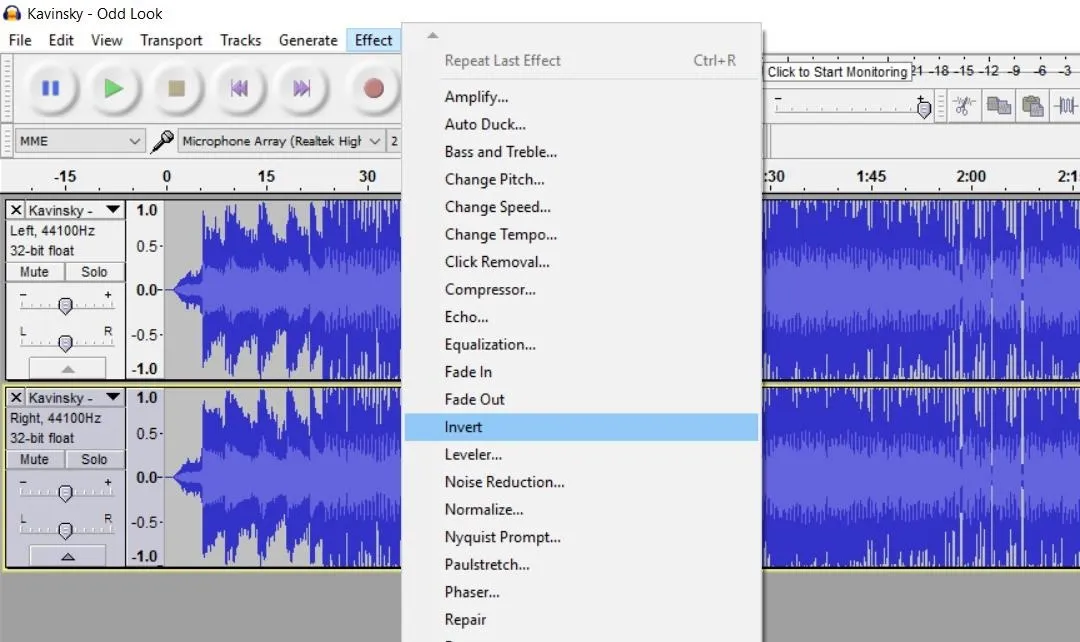The width and height of the screenshot is (1080, 642).
Task: Click the Audacity headphones icon in title bar
Action: click(x=12, y=13)
